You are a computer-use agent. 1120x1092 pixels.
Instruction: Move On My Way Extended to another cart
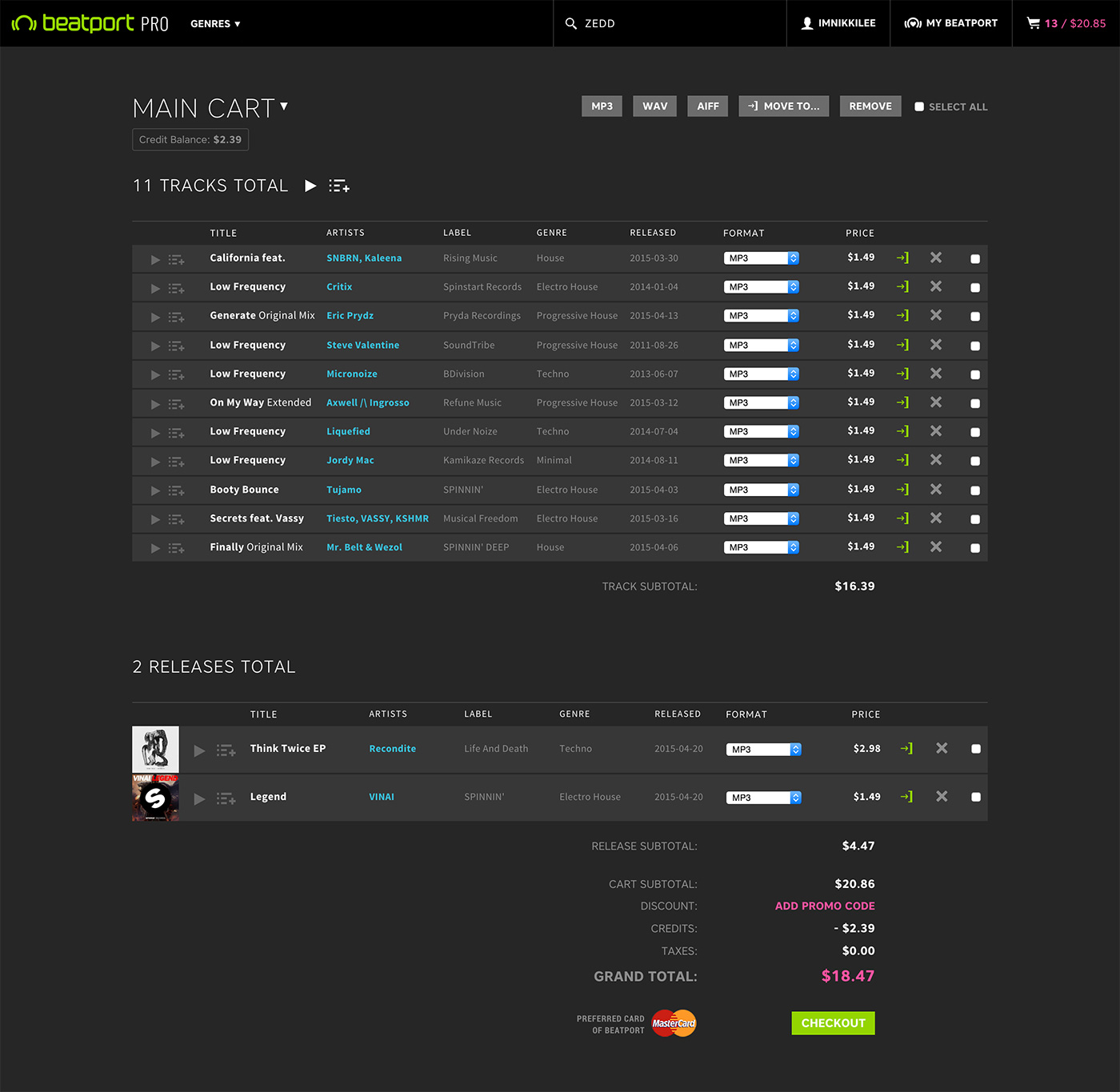coord(902,402)
